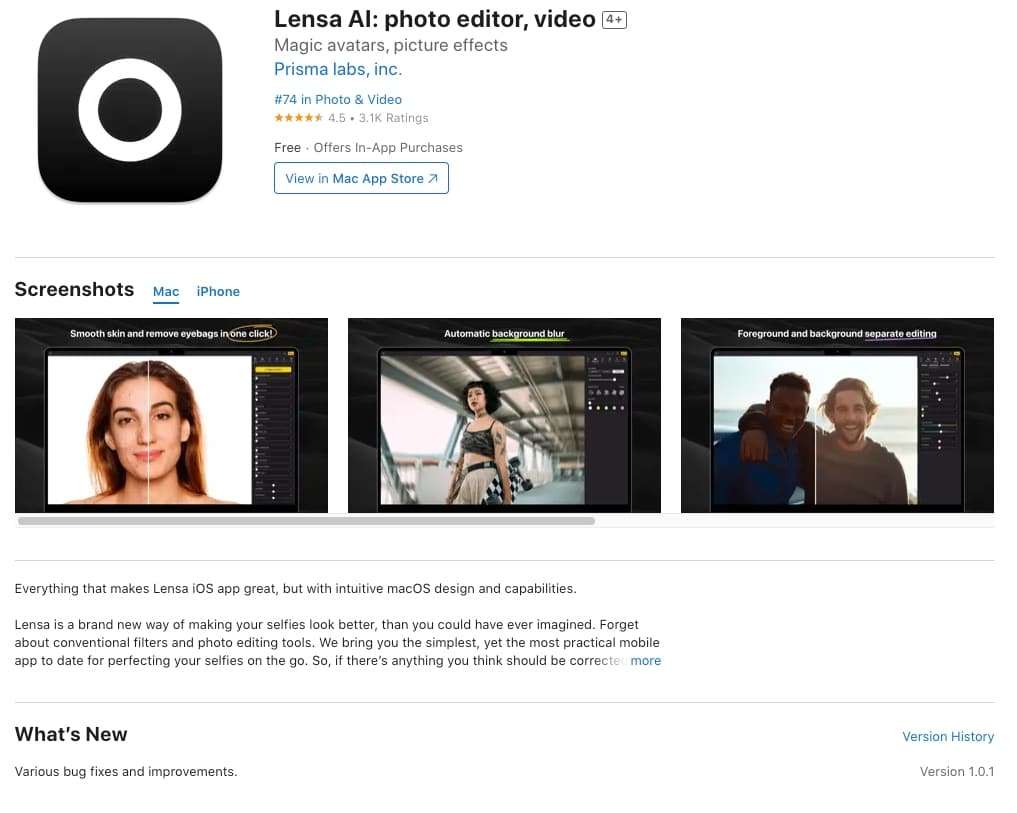Screen dimensions: 1017x813
Task: Click the Lensa AI: photo editor, video title
Action: (x=435, y=19)
